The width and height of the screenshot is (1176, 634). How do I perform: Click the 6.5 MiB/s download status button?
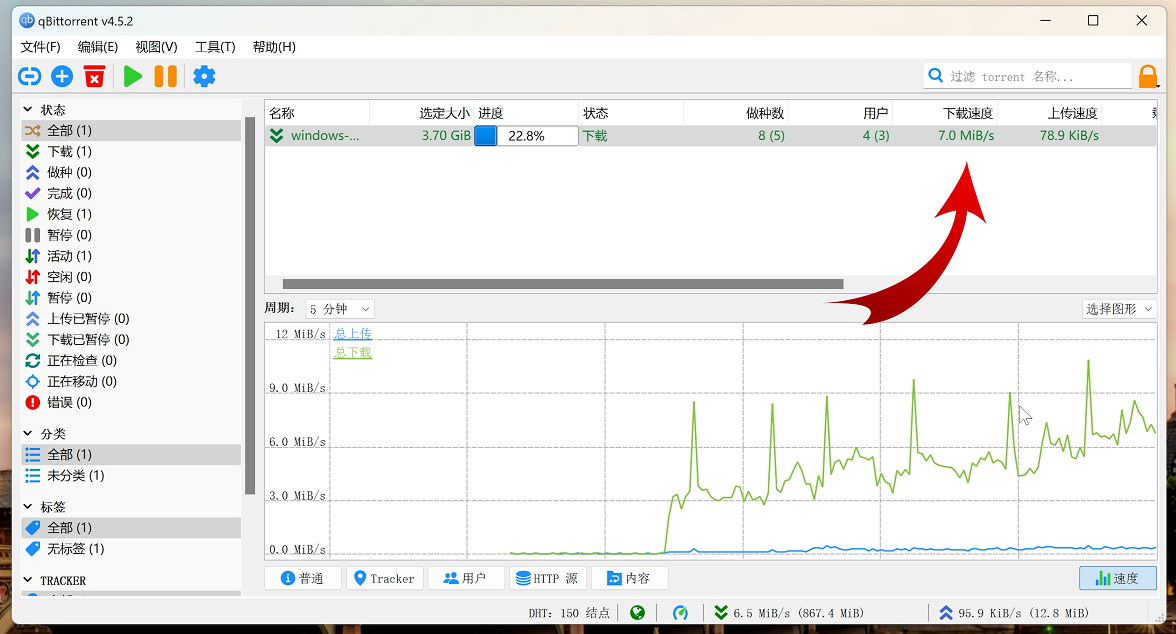pos(790,613)
